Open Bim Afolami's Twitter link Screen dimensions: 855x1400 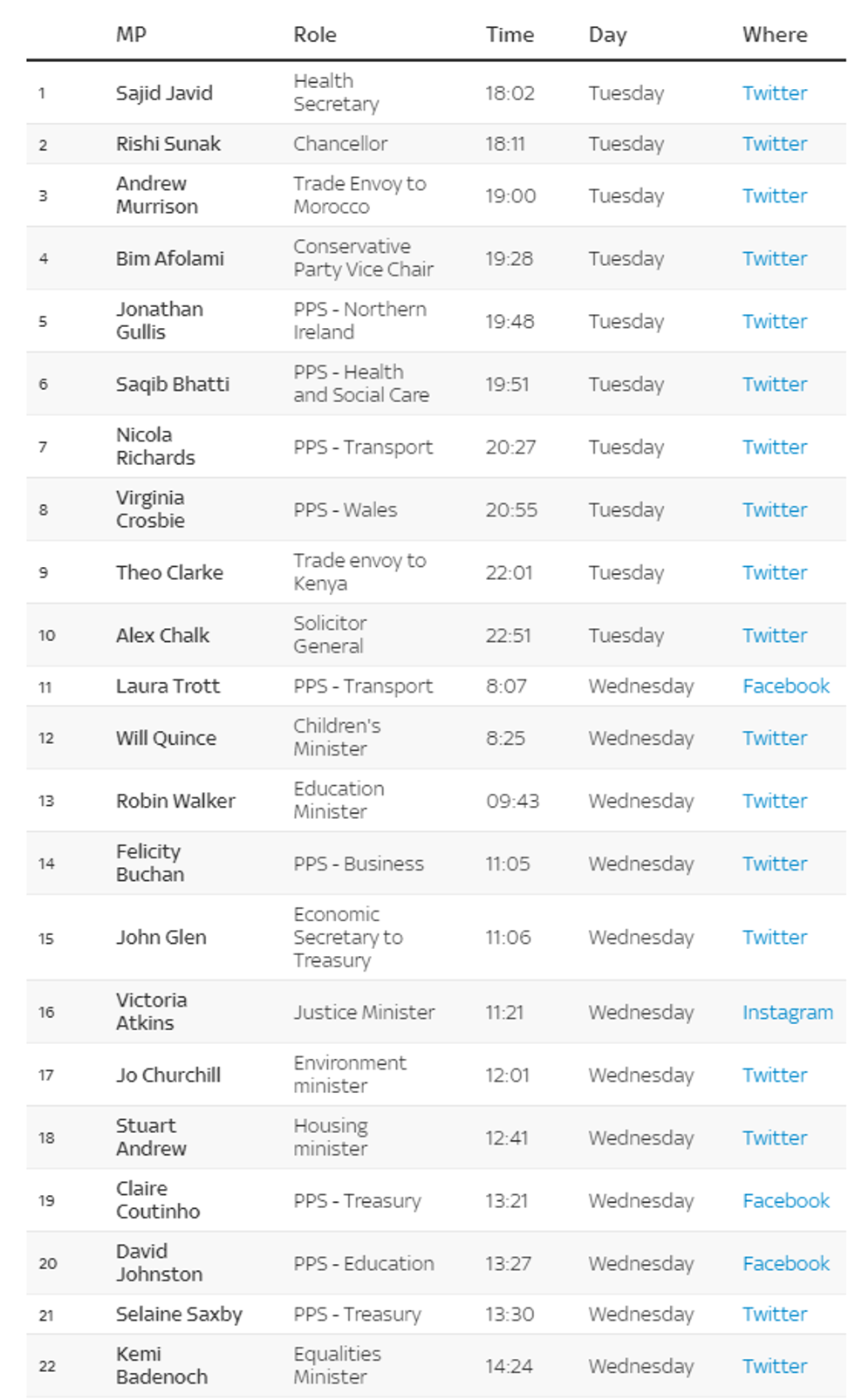click(774, 259)
